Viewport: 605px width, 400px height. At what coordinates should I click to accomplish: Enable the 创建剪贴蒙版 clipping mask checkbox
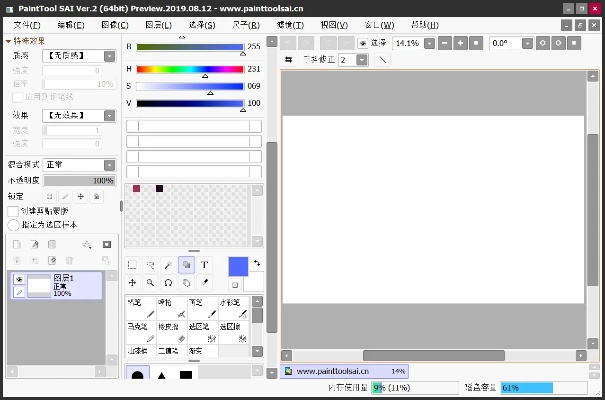pyautogui.click(x=12, y=211)
